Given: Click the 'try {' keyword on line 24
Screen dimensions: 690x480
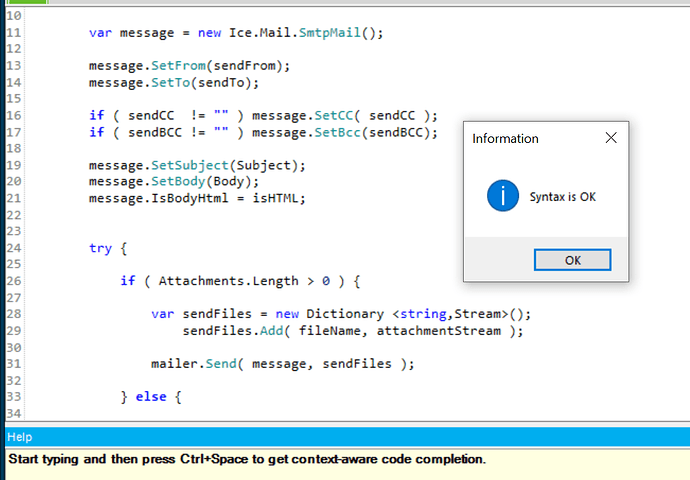Looking at the screenshot, I should tap(108, 248).
